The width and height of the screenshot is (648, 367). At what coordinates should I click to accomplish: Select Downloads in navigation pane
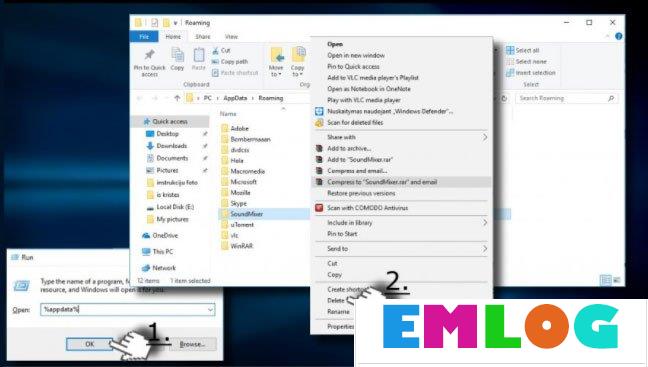pos(172,145)
